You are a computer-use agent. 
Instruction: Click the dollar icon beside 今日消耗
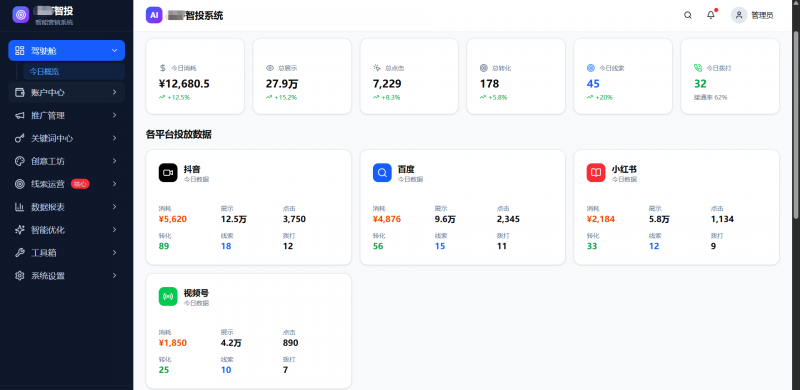point(163,67)
